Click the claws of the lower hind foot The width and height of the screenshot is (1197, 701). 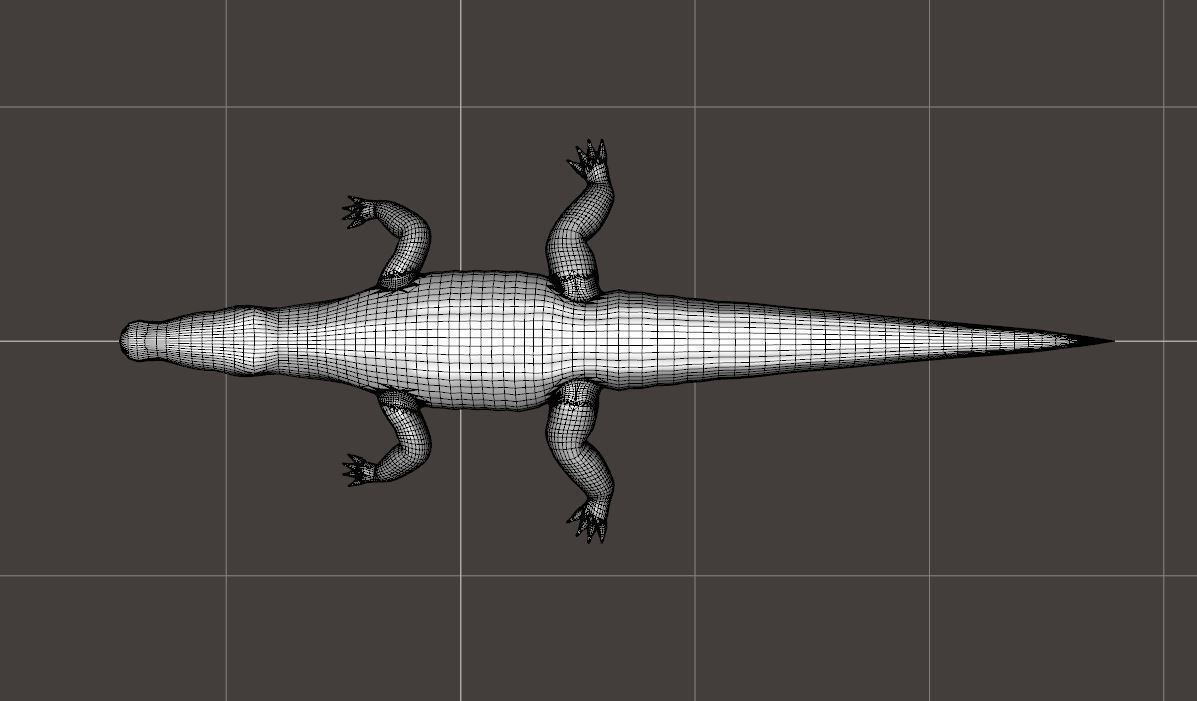(x=588, y=522)
